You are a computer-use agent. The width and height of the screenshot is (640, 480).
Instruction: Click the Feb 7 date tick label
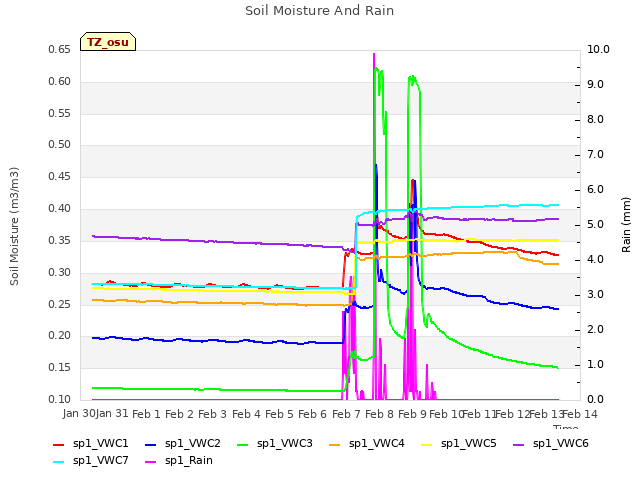tap(346, 414)
